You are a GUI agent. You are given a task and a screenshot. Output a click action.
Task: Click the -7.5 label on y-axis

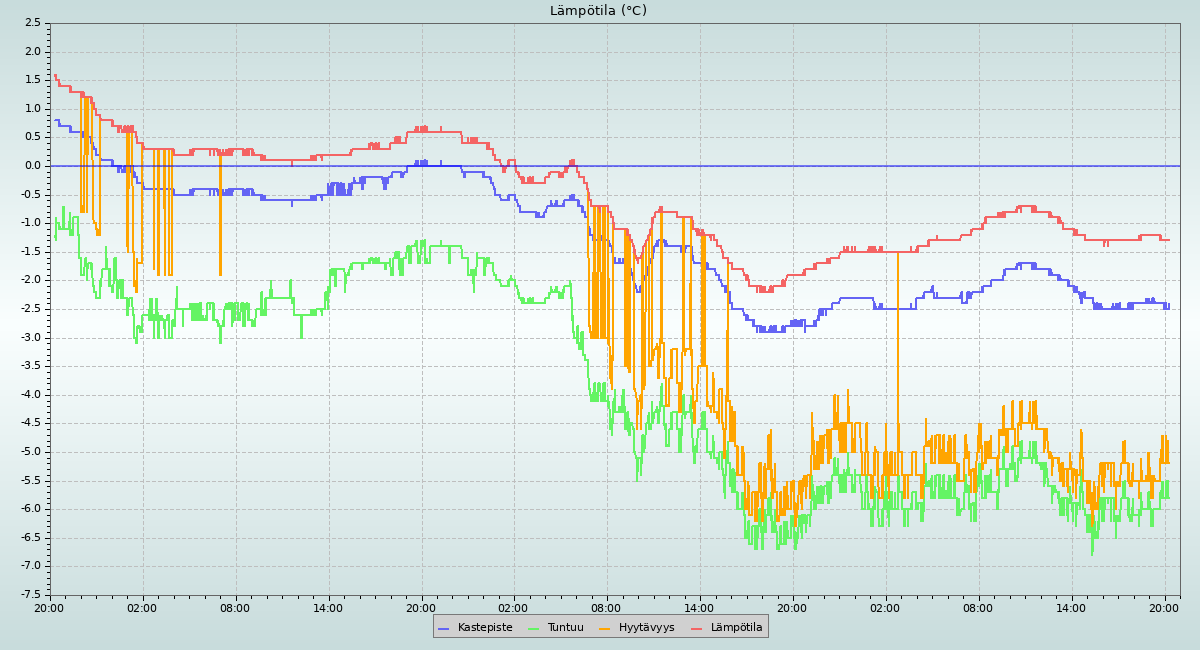[30, 595]
